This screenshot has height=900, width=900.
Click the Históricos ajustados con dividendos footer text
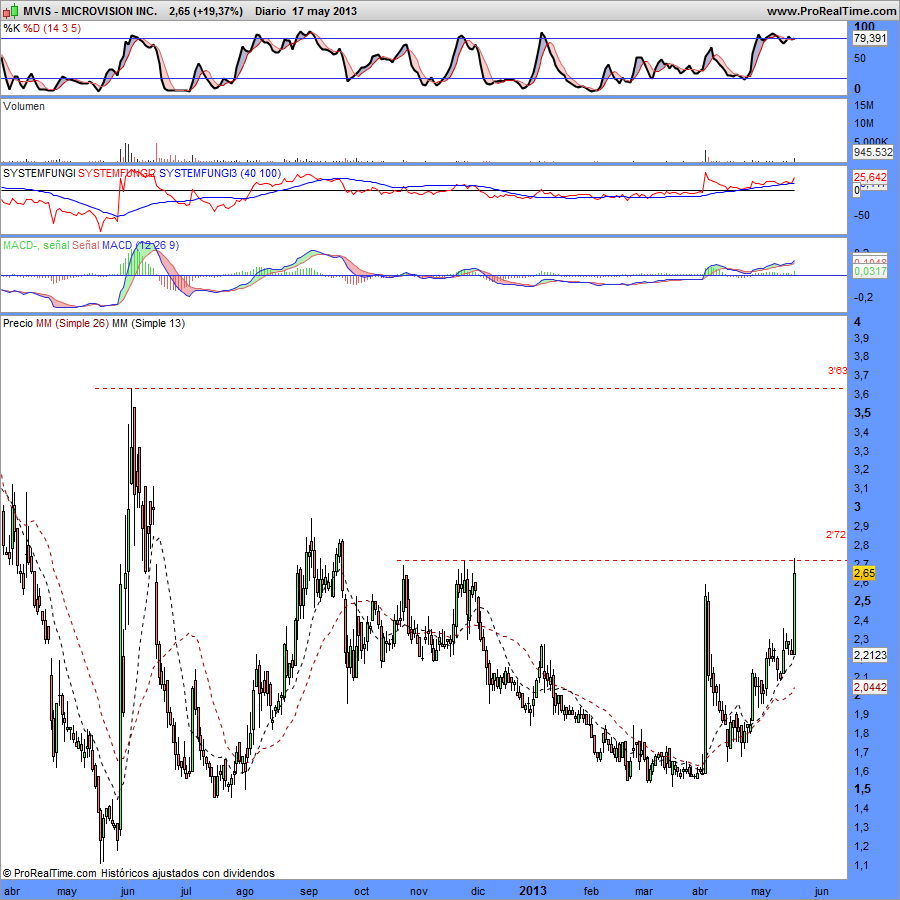pos(188,873)
